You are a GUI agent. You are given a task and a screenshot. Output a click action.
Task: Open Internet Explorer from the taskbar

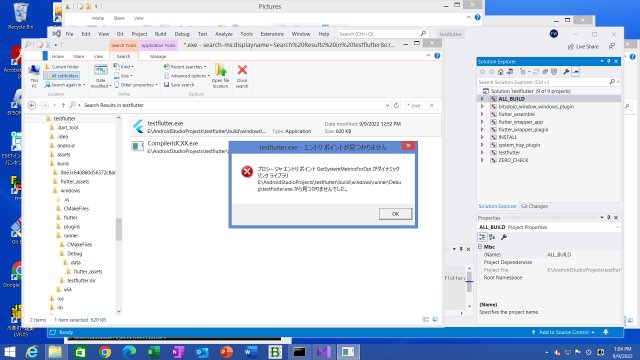[x=32, y=351]
